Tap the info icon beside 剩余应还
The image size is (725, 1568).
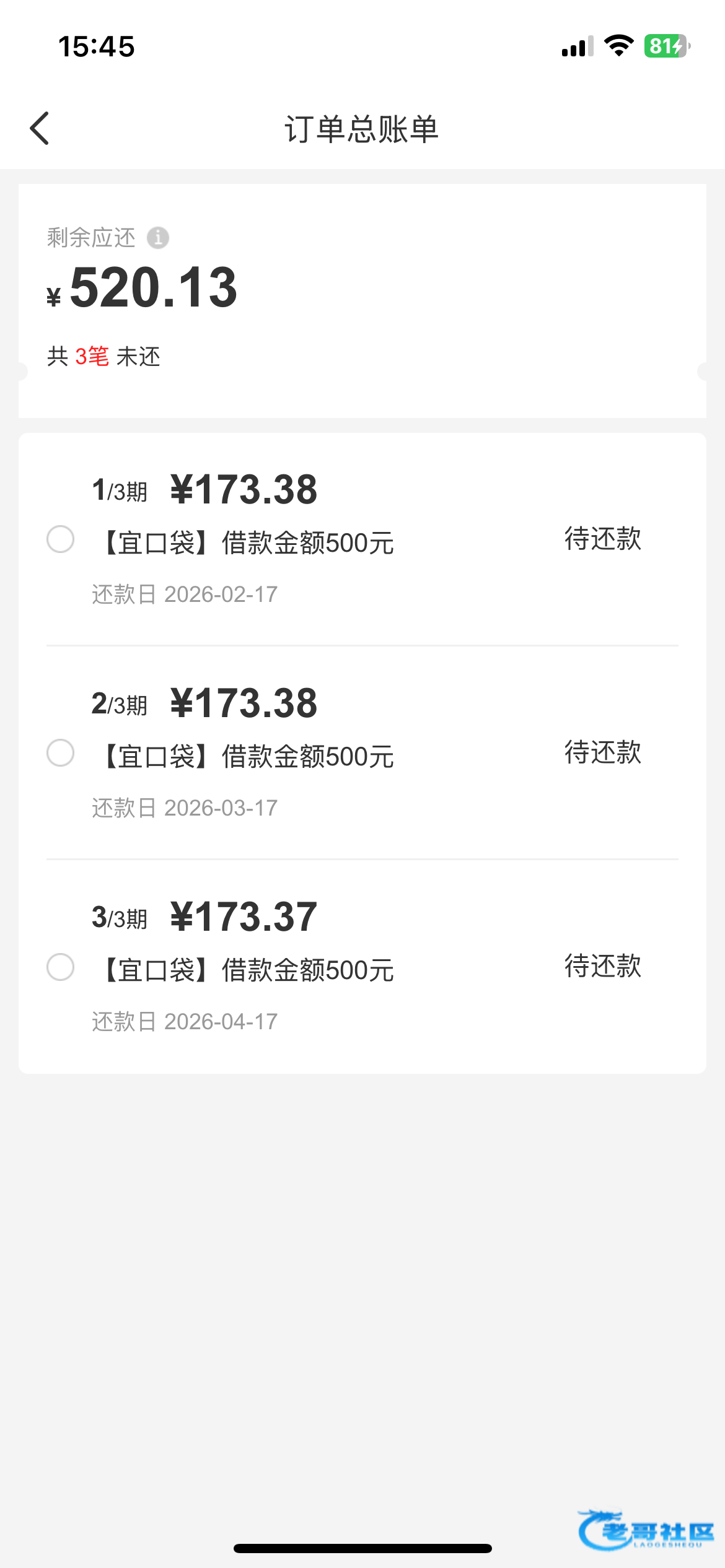[x=158, y=237]
